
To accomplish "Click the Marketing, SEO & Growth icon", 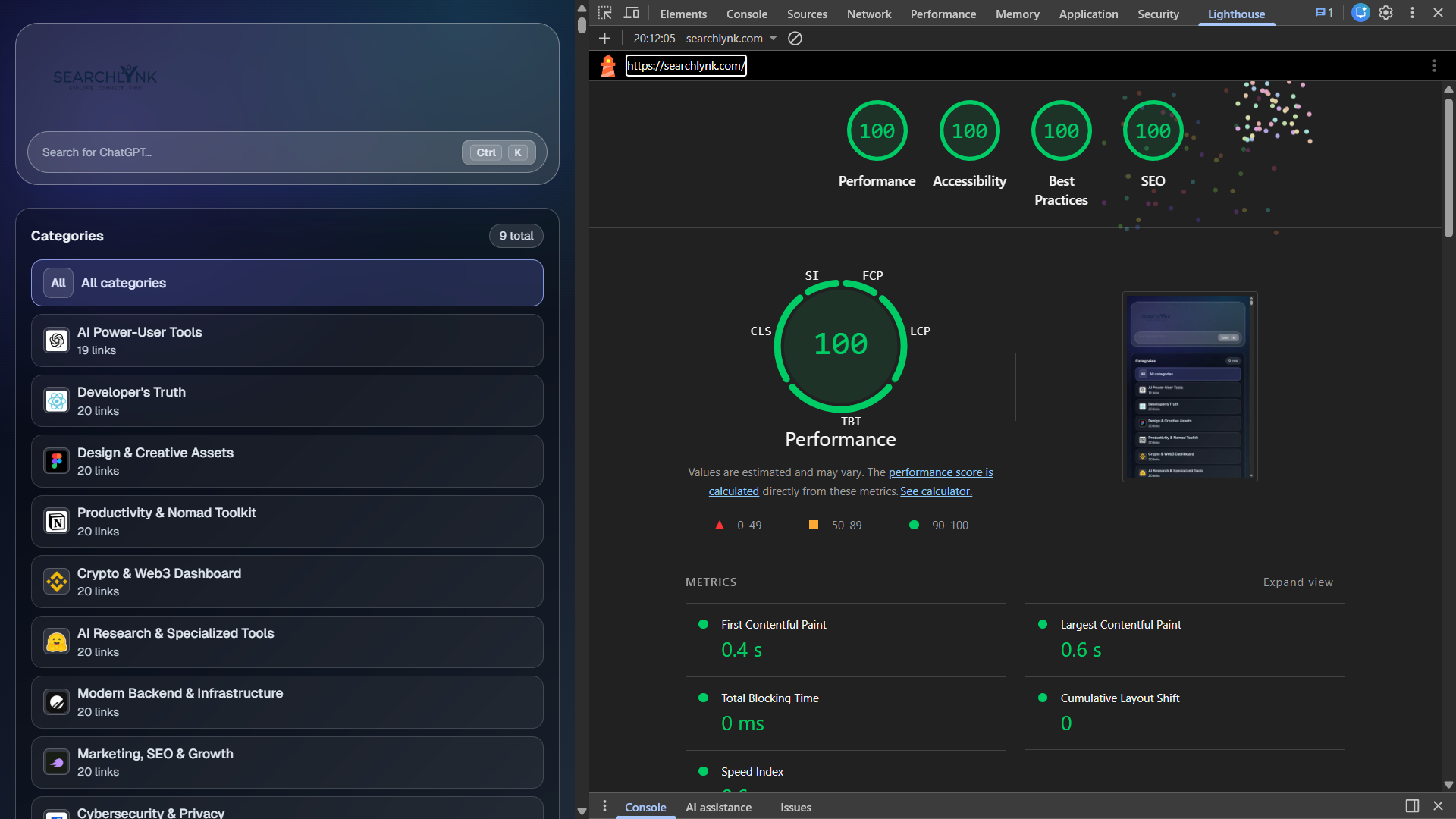I will coord(57,762).
